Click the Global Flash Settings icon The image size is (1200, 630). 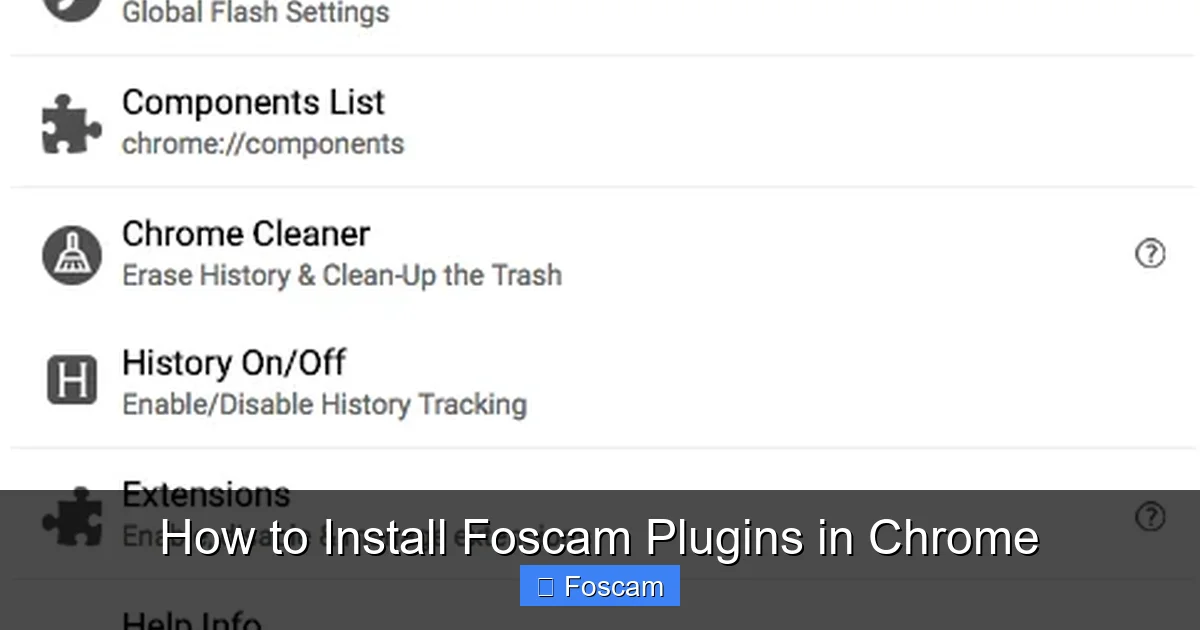(x=70, y=8)
